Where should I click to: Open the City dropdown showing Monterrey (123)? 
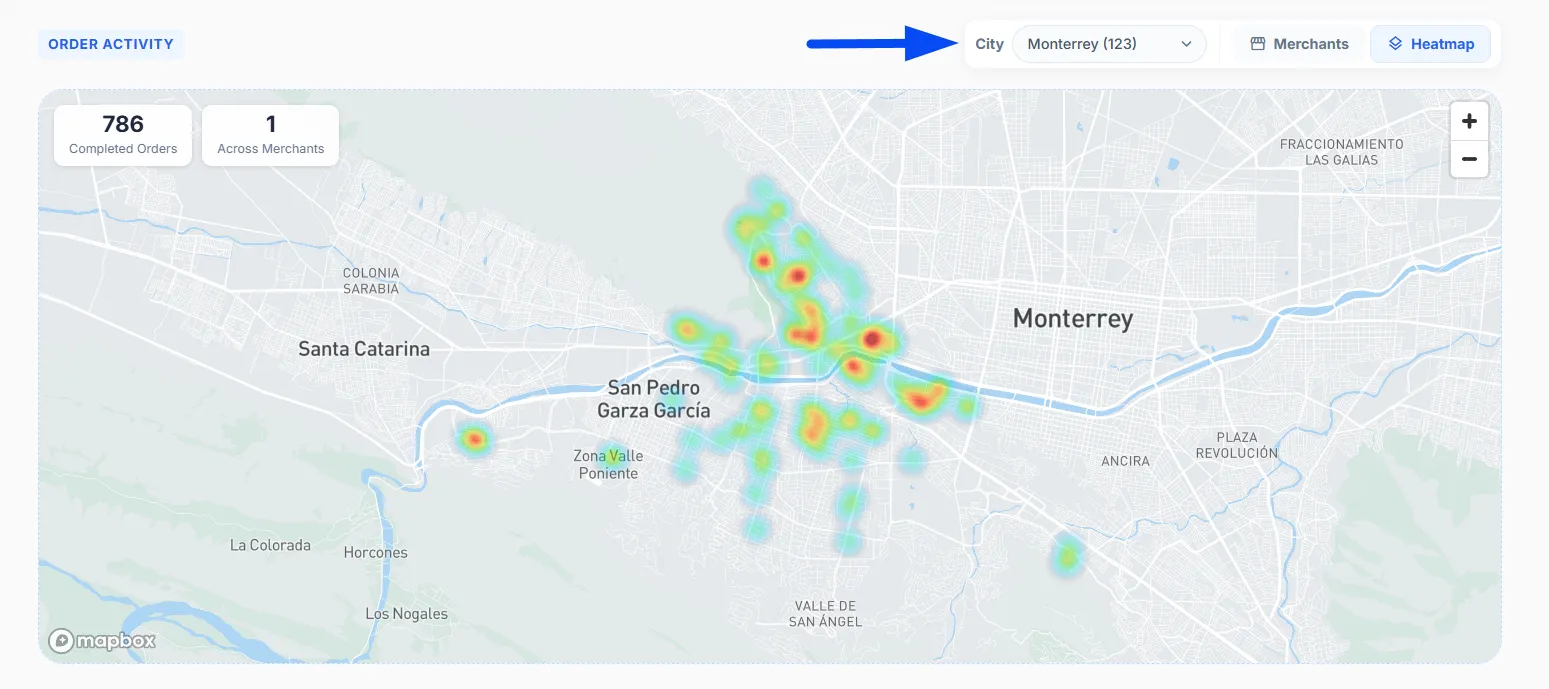click(1109, 44)
